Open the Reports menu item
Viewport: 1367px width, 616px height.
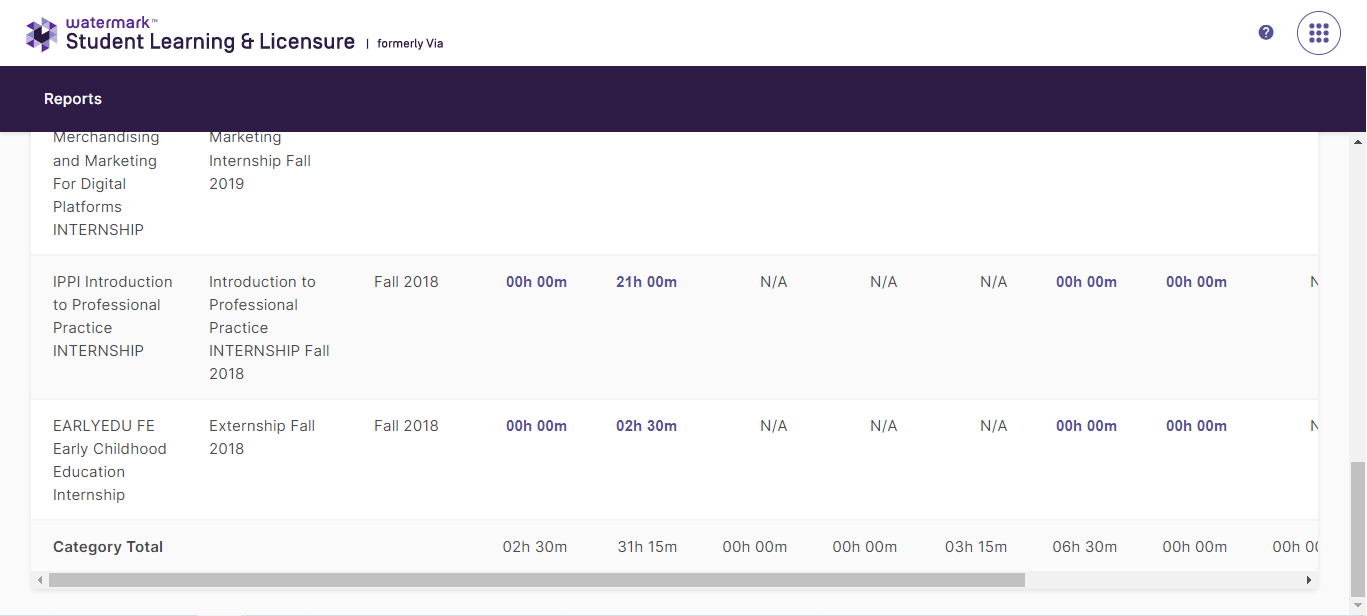pos(73,99)
